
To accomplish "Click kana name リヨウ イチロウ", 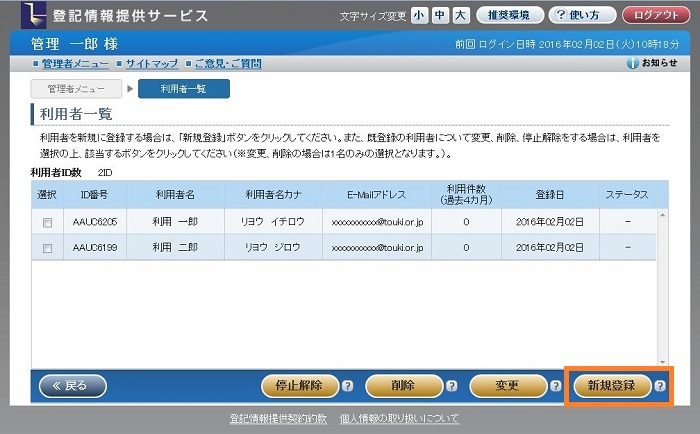I will tap(273, 222).
